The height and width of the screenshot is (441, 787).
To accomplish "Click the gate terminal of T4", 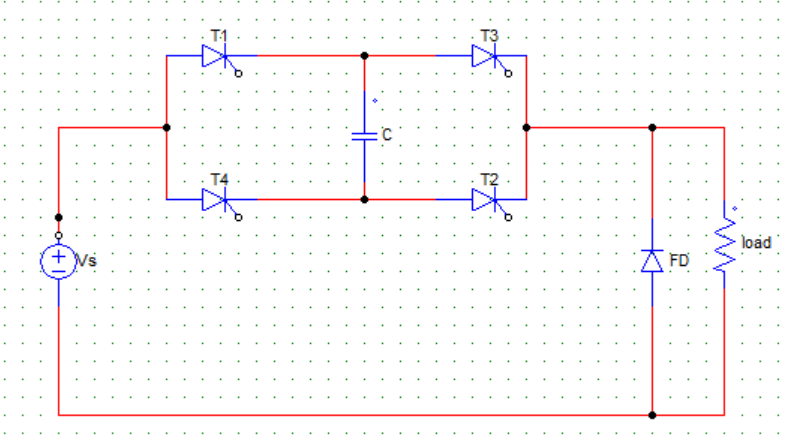I will pyautogui.click(x=239, y=217).
